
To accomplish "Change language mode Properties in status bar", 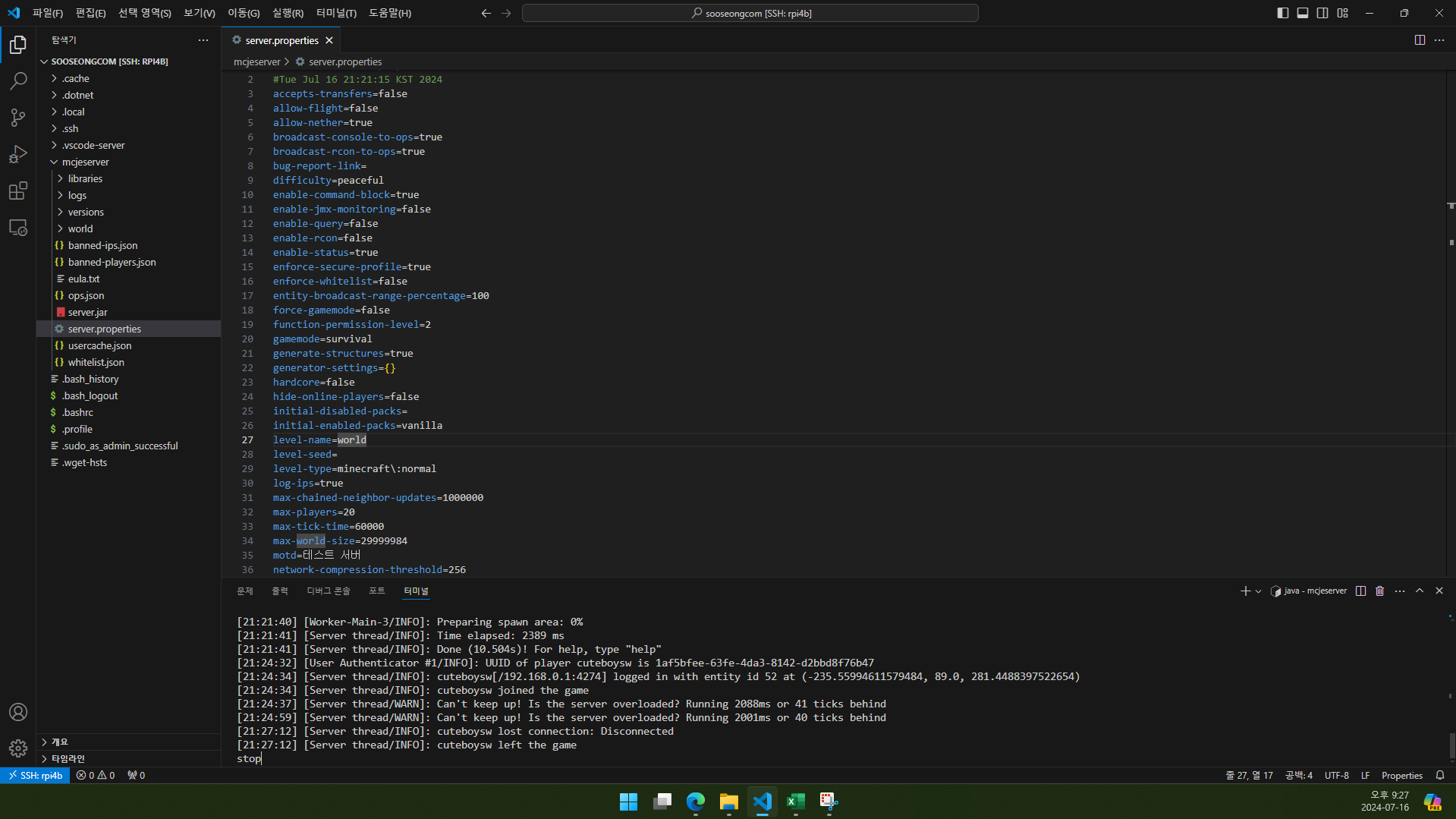I will click(x=1402, y=775).
